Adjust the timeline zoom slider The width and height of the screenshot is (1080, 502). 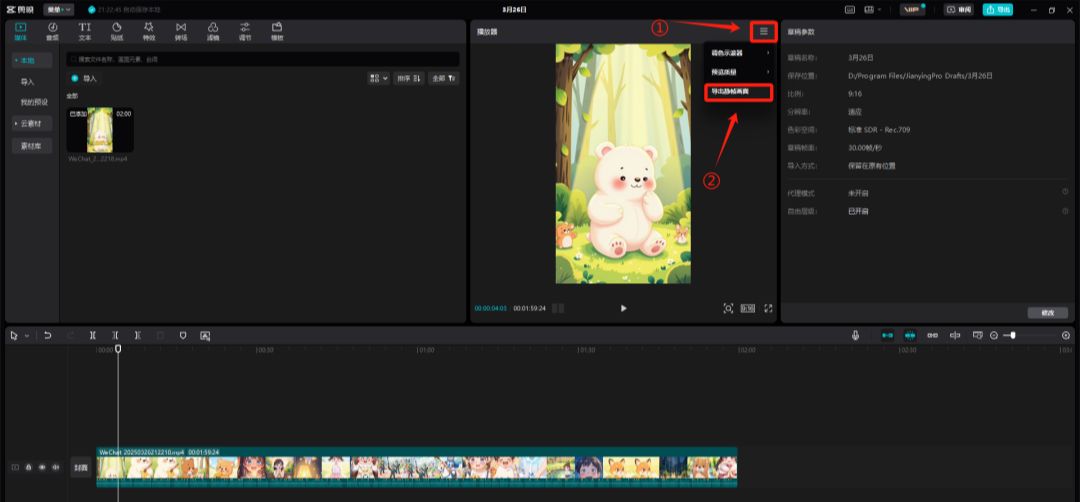tap(1013, 336)
